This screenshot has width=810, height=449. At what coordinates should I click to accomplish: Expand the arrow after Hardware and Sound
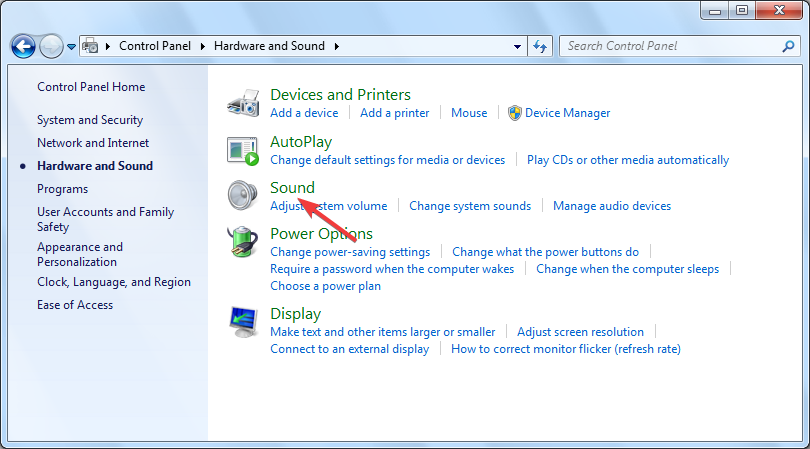(337, 46)
